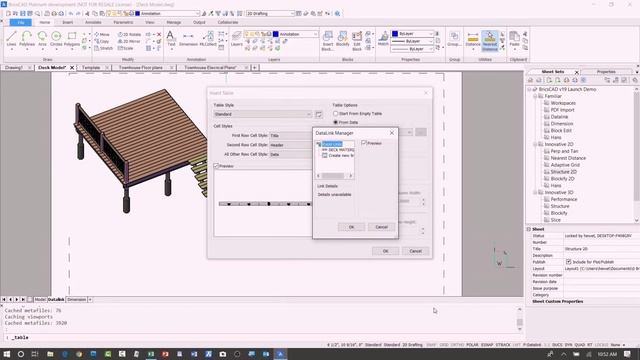Open the Properties panel tab

[606, 72]
